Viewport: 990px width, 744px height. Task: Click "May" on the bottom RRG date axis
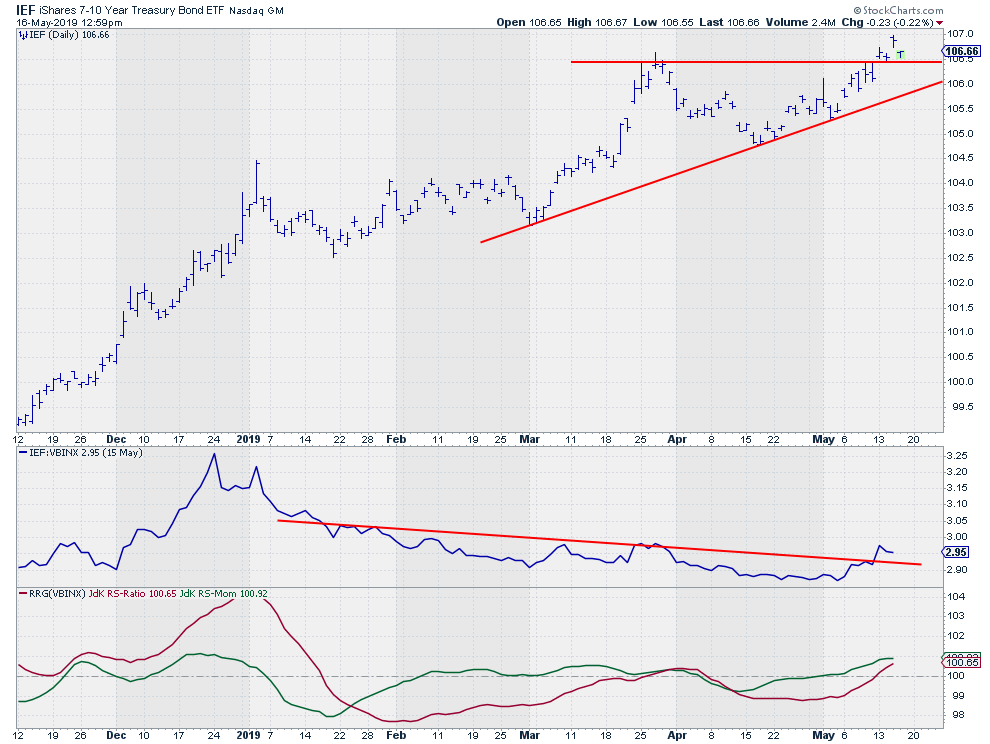coord(823,736)
